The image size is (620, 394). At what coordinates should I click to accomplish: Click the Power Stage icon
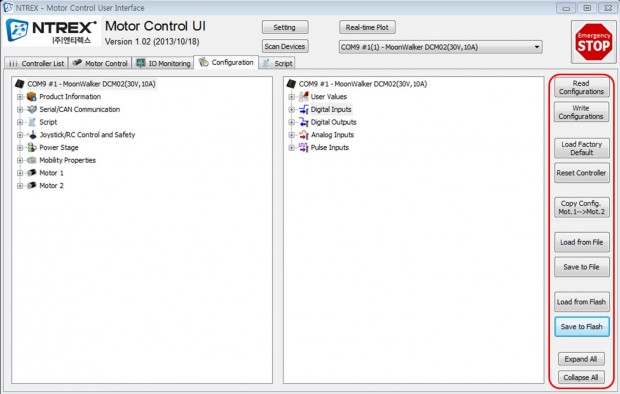(32, 148)
